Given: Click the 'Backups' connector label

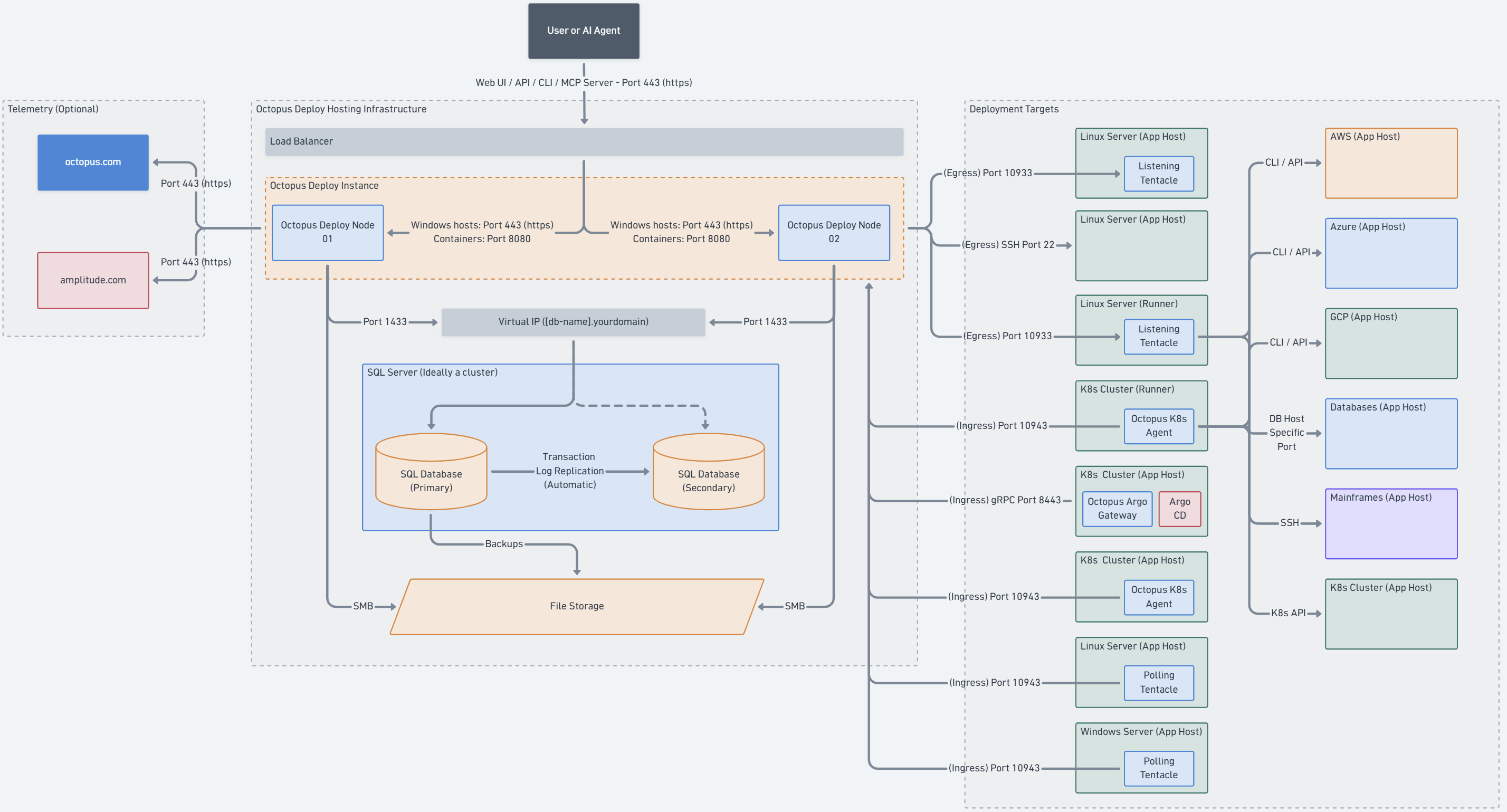Looking at the screenshot, I should click(x=504, y=544).
